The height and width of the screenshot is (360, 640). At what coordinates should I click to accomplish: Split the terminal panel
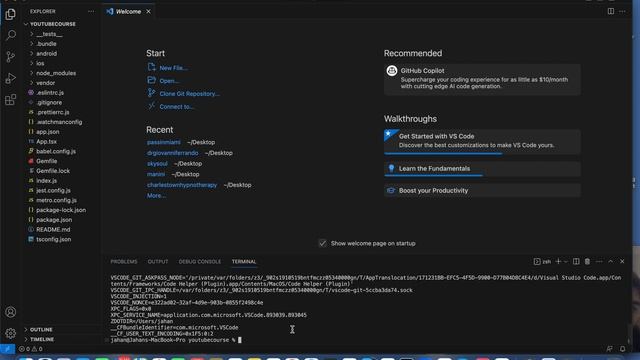click(576, 261)
